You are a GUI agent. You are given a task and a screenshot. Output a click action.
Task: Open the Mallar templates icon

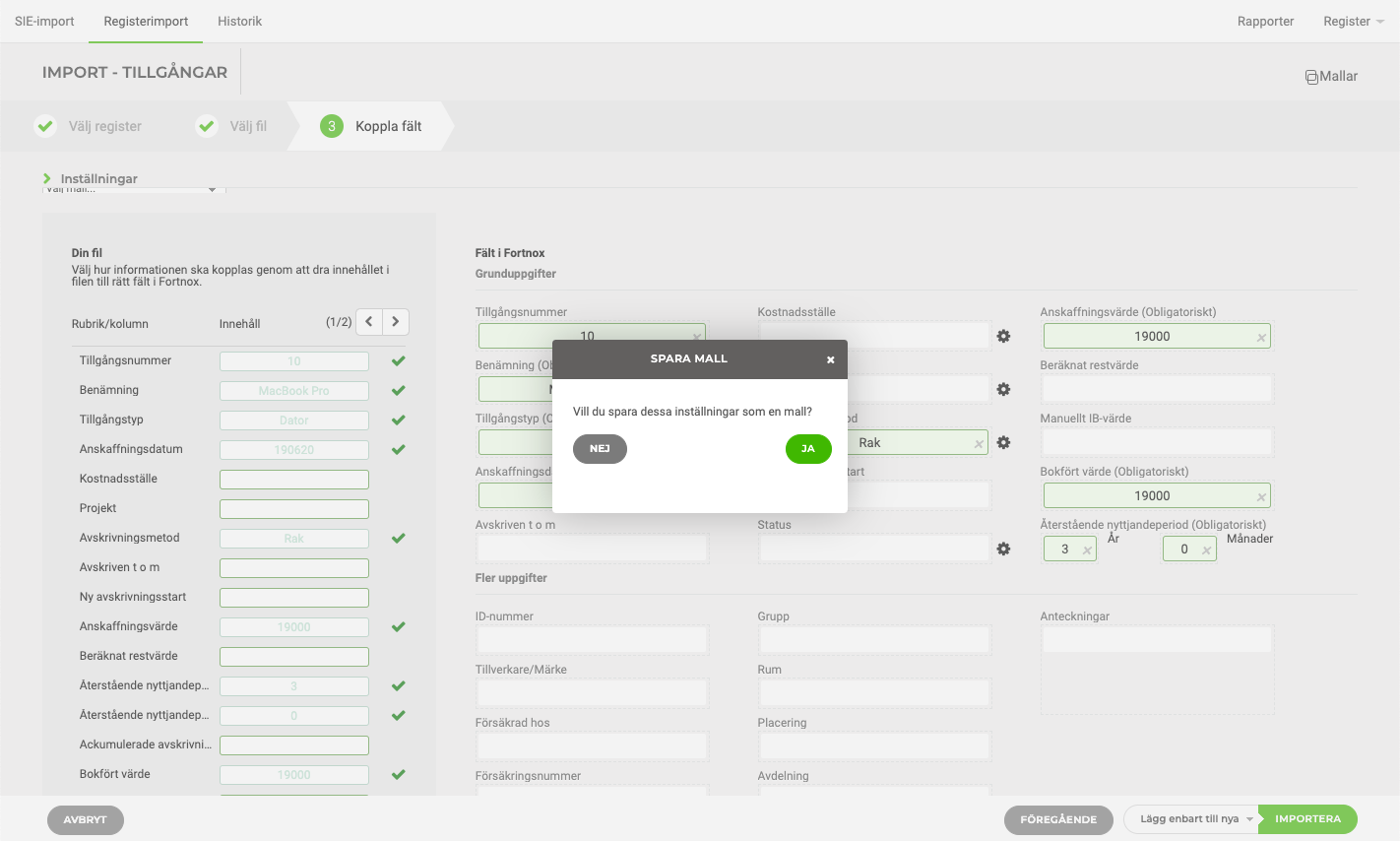click(x=1331, y=76)
